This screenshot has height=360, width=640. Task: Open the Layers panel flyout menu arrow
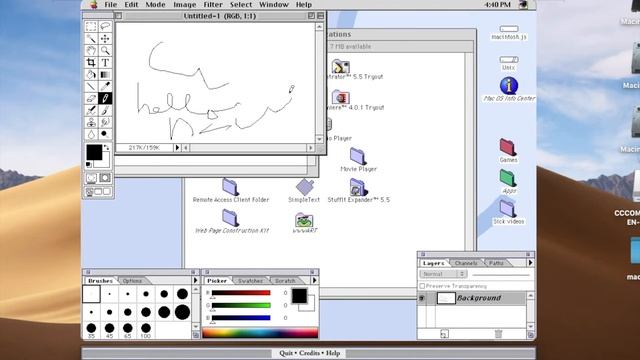(x=530, y=263)
